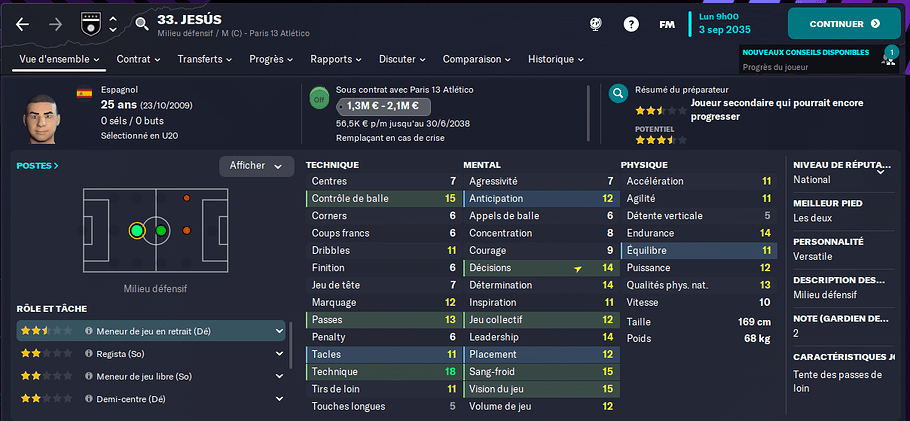Open the club badge shield icon
Screen dimensions: 910x421
tap(89, 24)
